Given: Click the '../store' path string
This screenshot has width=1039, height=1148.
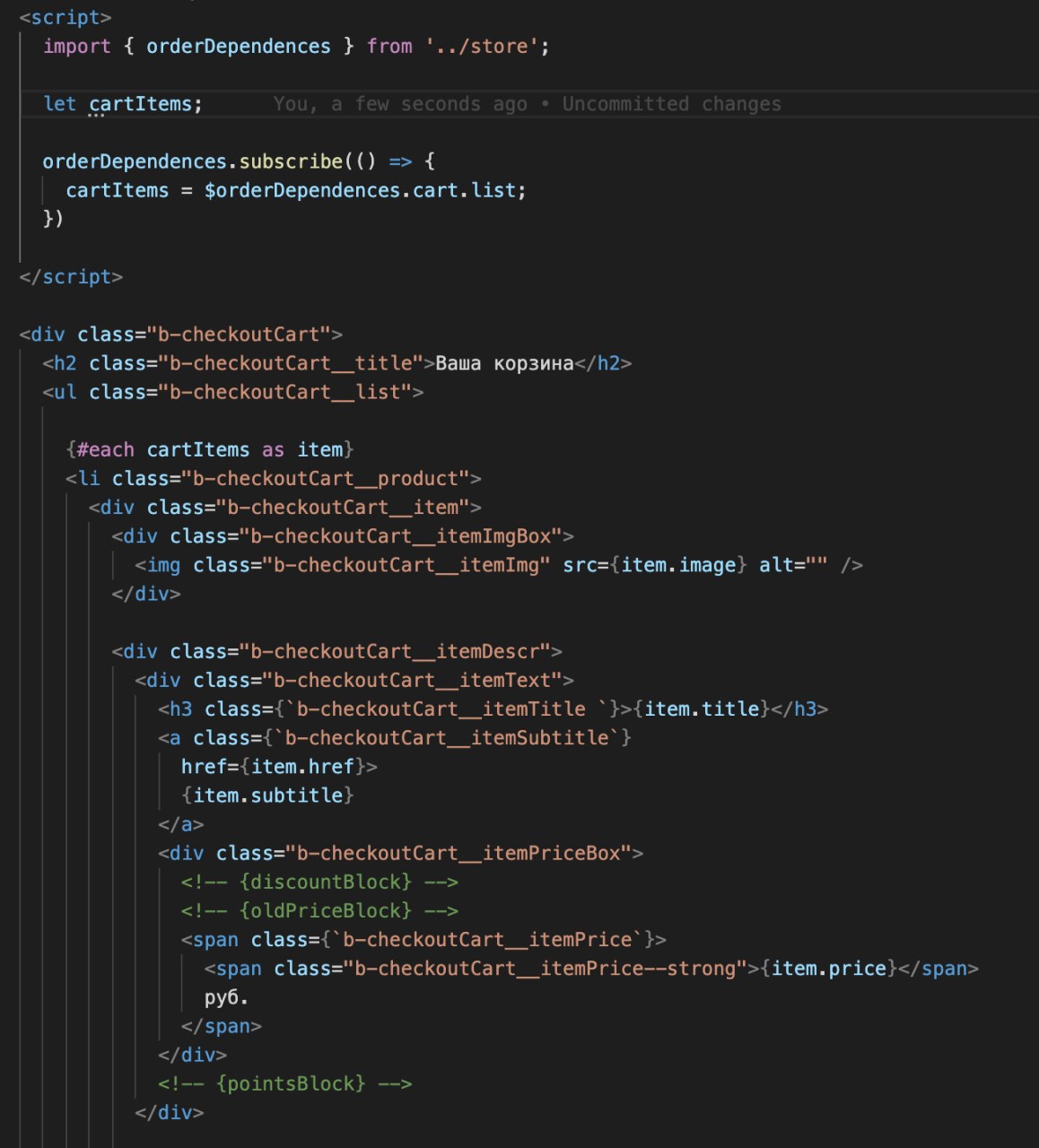Looking at the screenshot, I should click(x=482, y=46).
